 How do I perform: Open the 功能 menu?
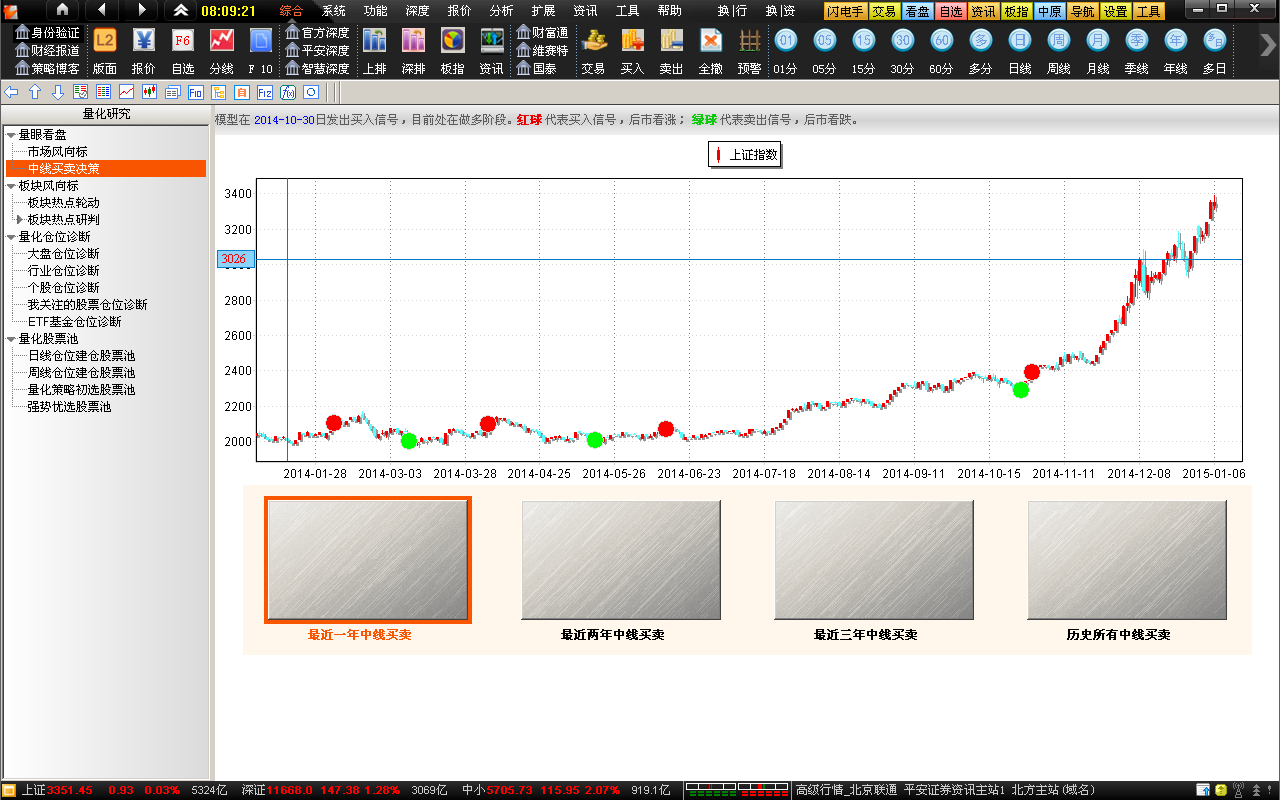[376, 11]
